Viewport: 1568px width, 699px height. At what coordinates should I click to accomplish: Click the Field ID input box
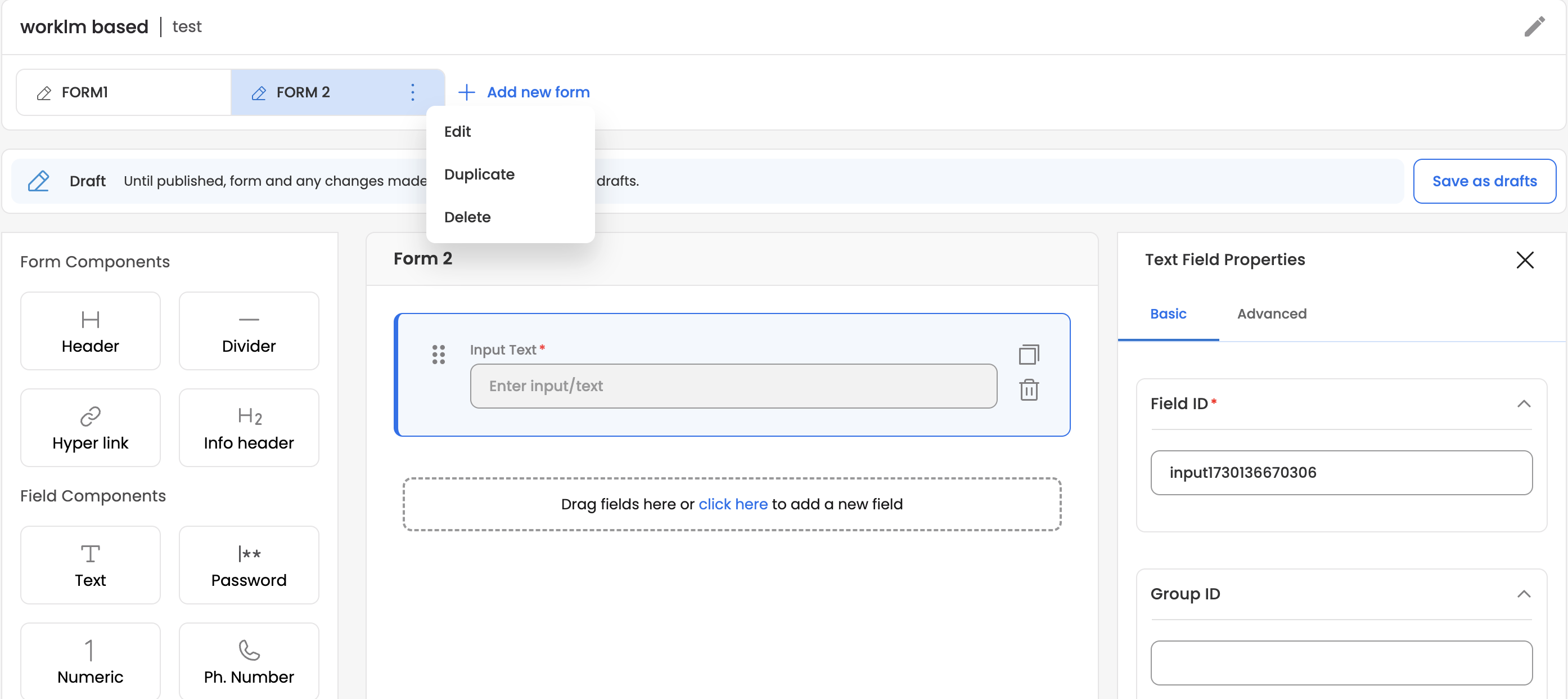(1341, 473)
